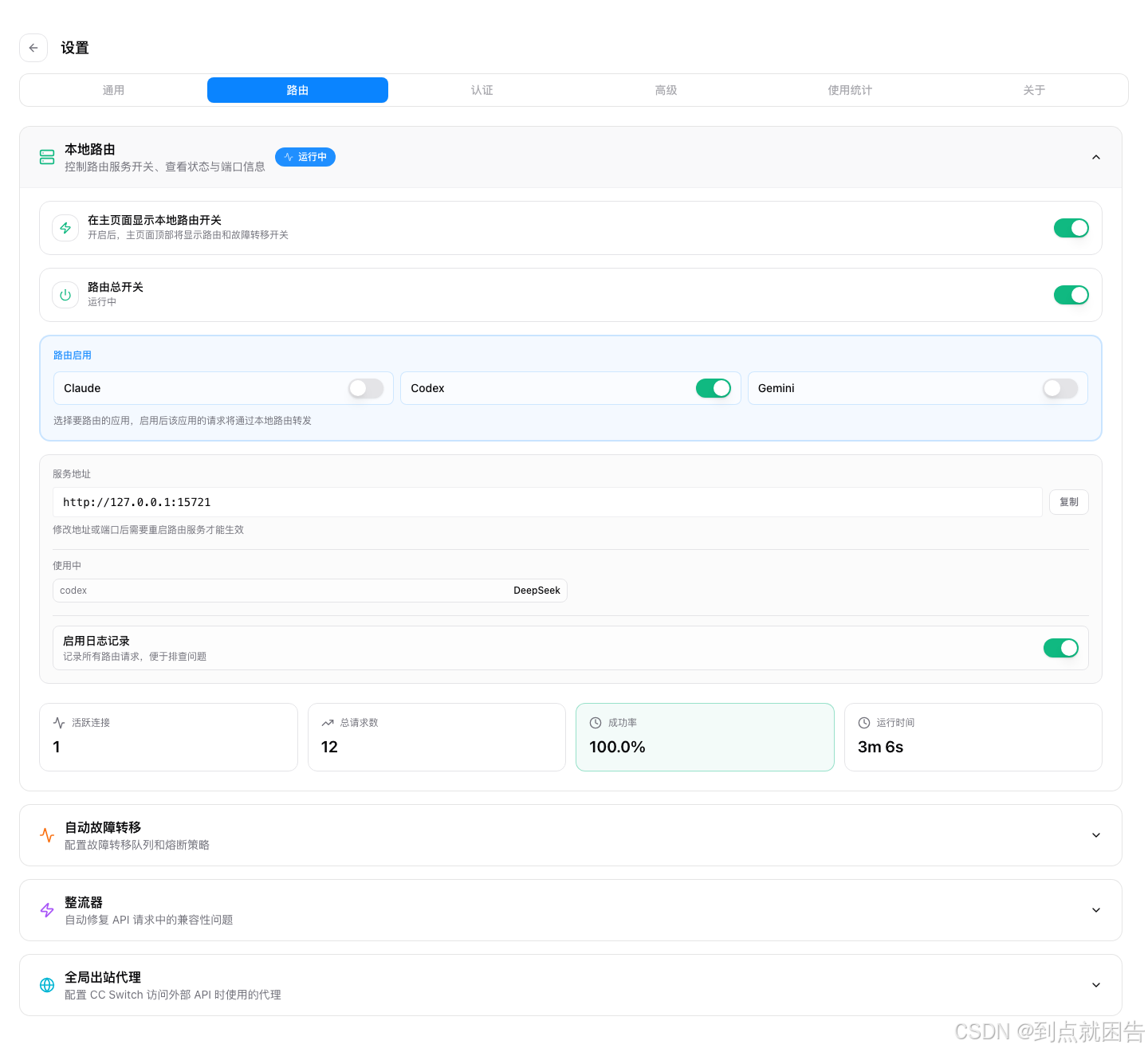
Task: Toggle the 启用日志记录 switch
Action: pyautogui.click(x=1061, y=648)
